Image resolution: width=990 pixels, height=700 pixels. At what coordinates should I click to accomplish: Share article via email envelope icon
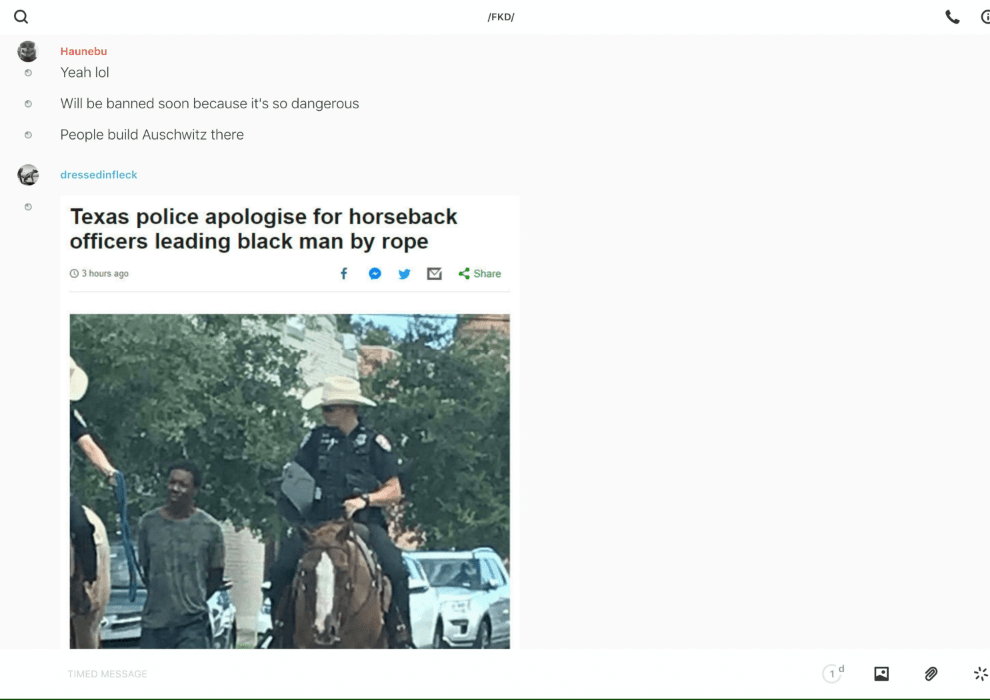tap(434, 274)
